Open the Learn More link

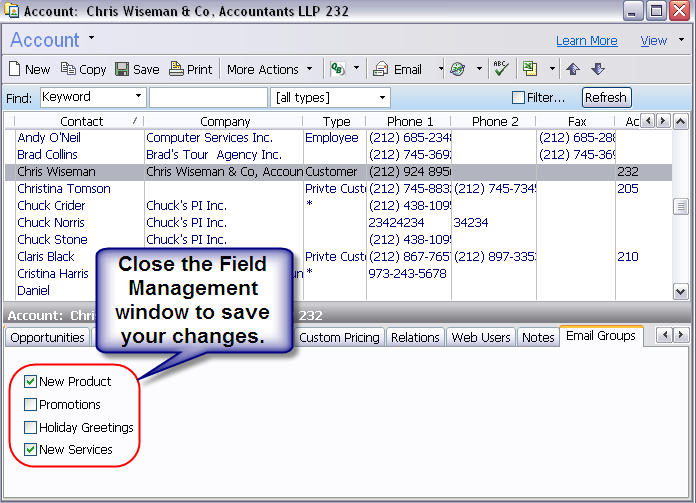pos(586,41)
